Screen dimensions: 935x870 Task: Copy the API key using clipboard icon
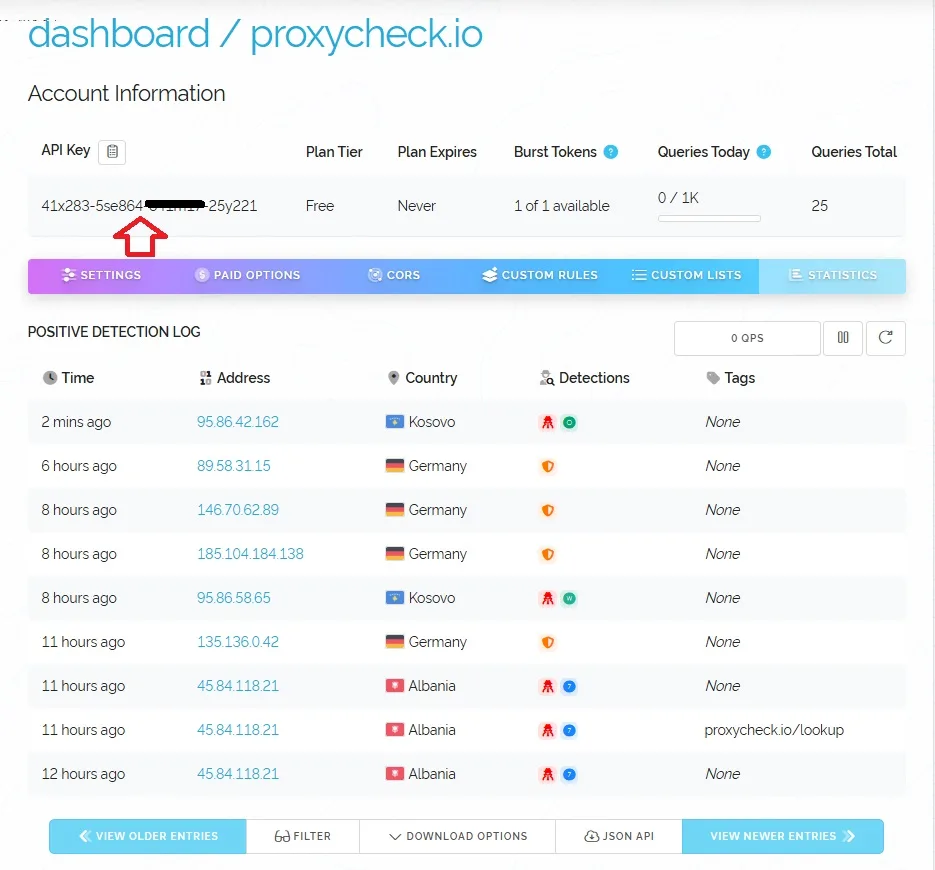coord(112,151)
